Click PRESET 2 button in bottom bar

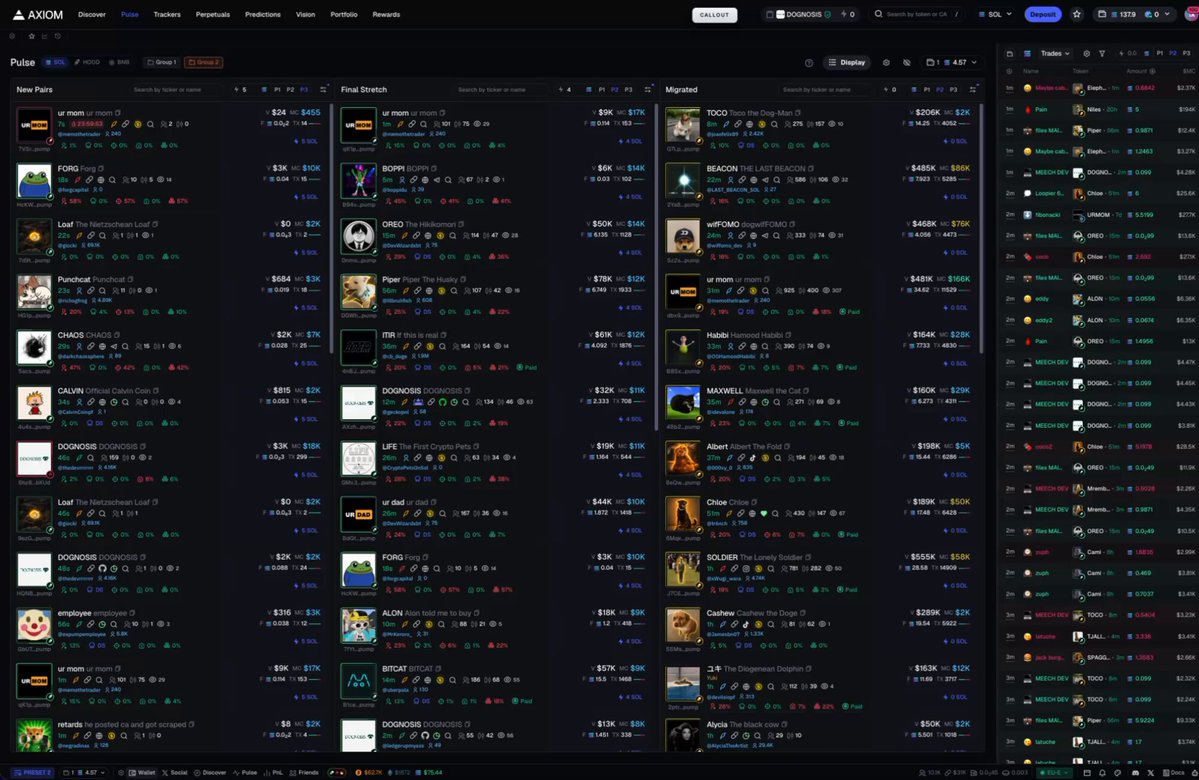[x=33, y=772]
